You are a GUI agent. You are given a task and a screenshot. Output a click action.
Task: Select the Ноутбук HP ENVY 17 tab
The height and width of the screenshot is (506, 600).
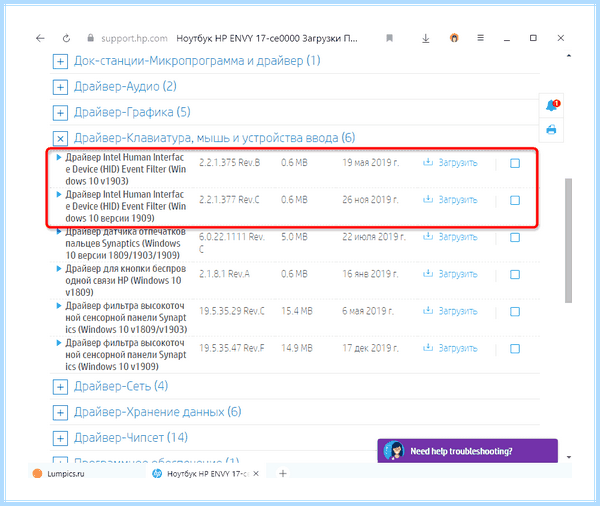[207, 473]
